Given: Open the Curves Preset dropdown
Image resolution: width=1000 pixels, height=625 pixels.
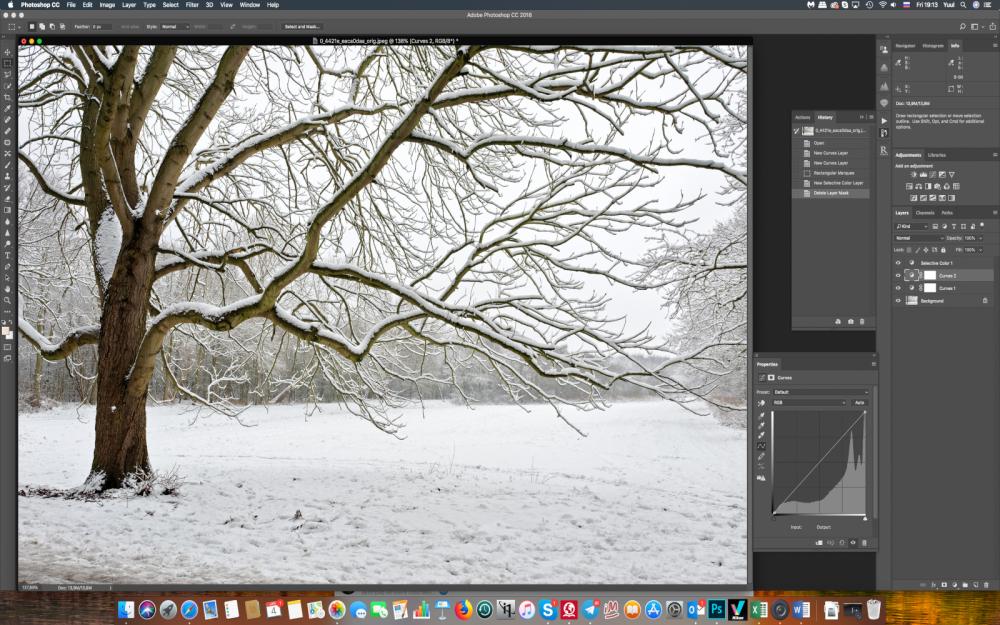Looking at the screenshot, I should (821, 392).
